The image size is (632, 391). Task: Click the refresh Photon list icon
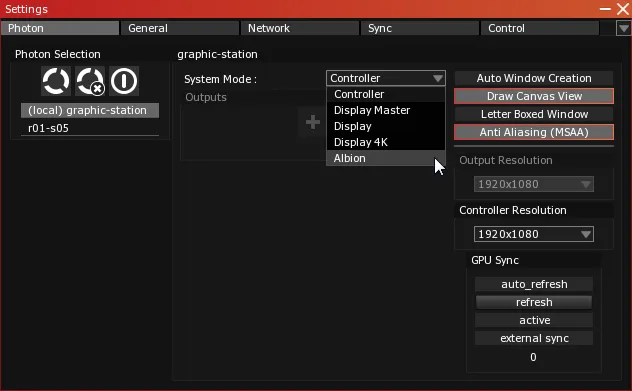point(56,81)
